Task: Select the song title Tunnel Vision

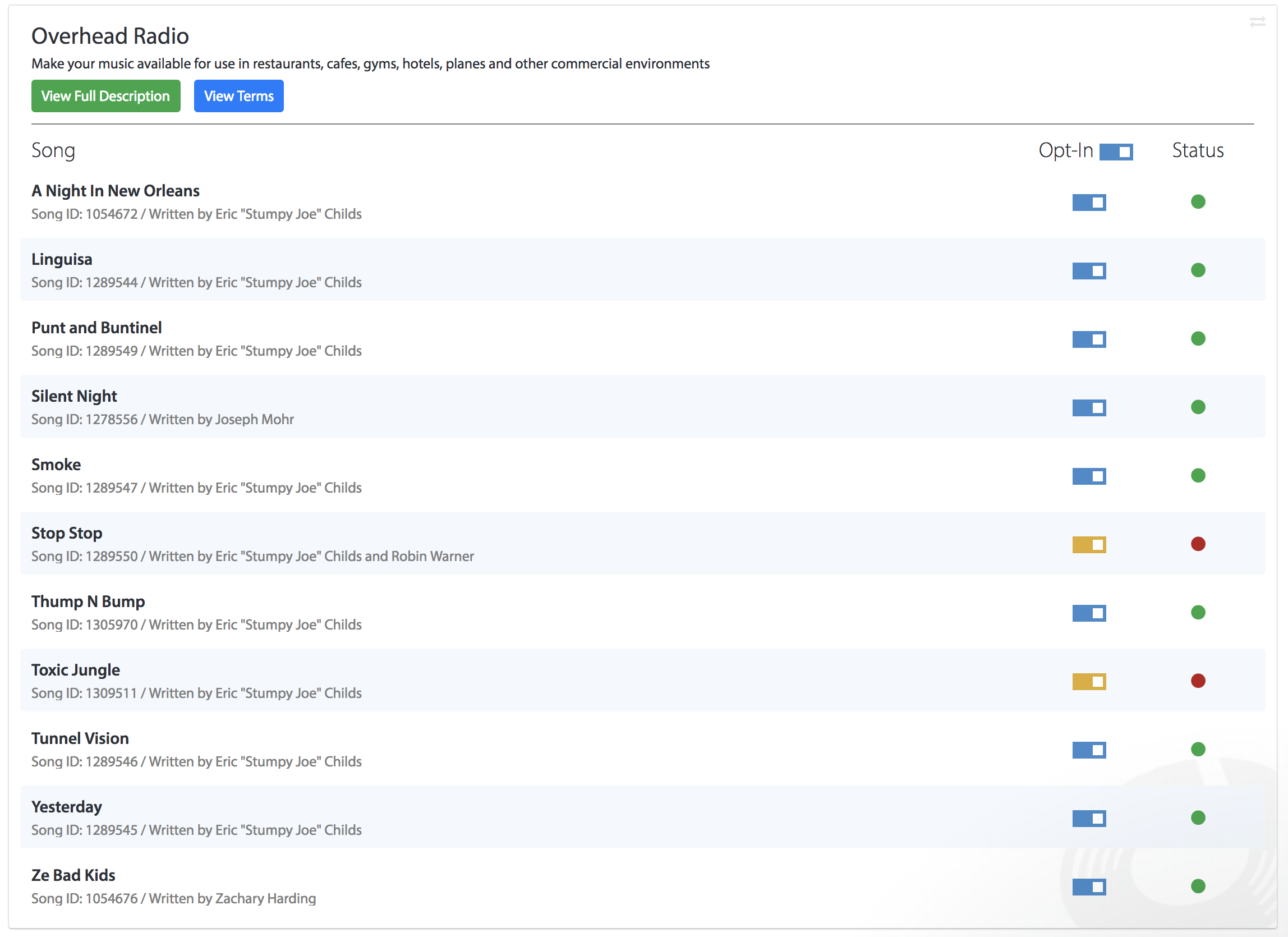Action: pos(80,738)
